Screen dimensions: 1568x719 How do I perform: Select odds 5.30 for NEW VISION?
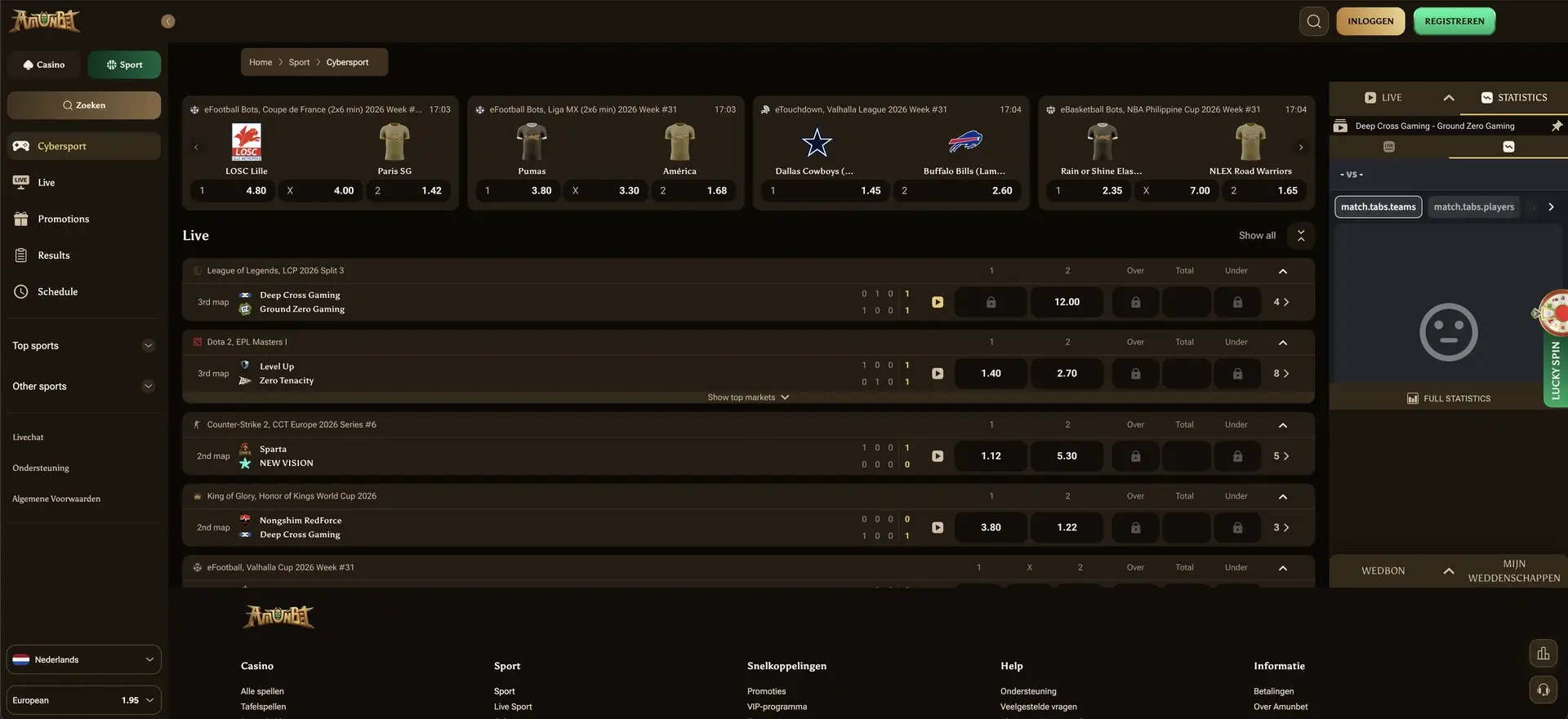click(x=1067, y=456)
